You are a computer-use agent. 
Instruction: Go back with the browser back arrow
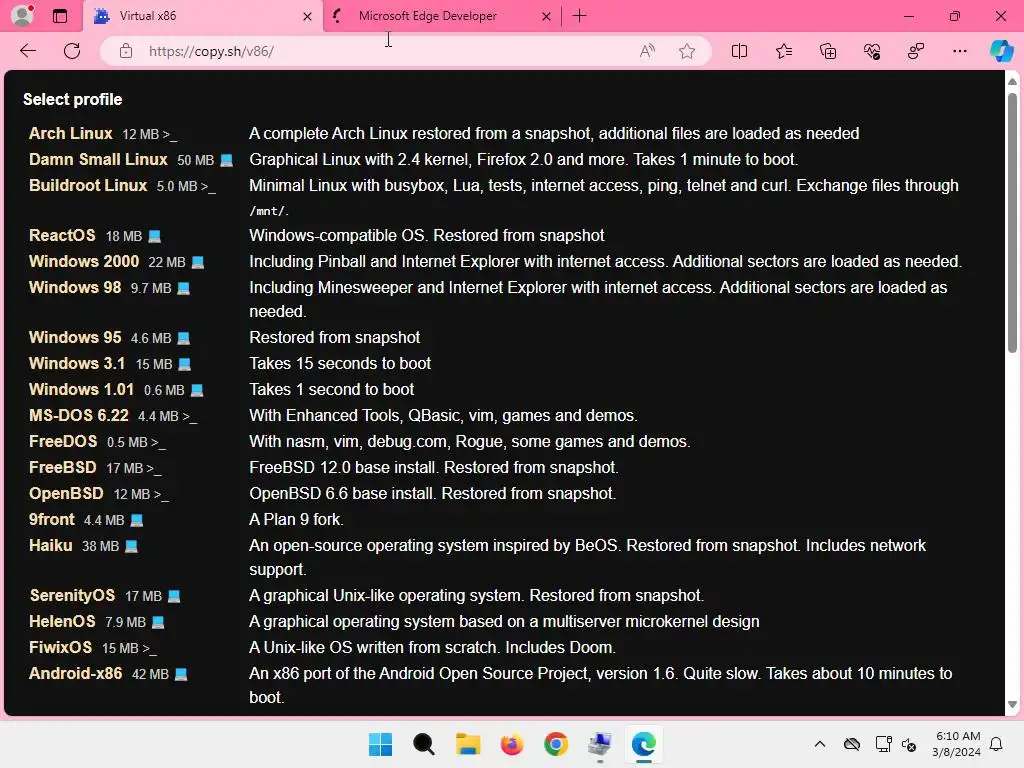(x=28, y=51)
